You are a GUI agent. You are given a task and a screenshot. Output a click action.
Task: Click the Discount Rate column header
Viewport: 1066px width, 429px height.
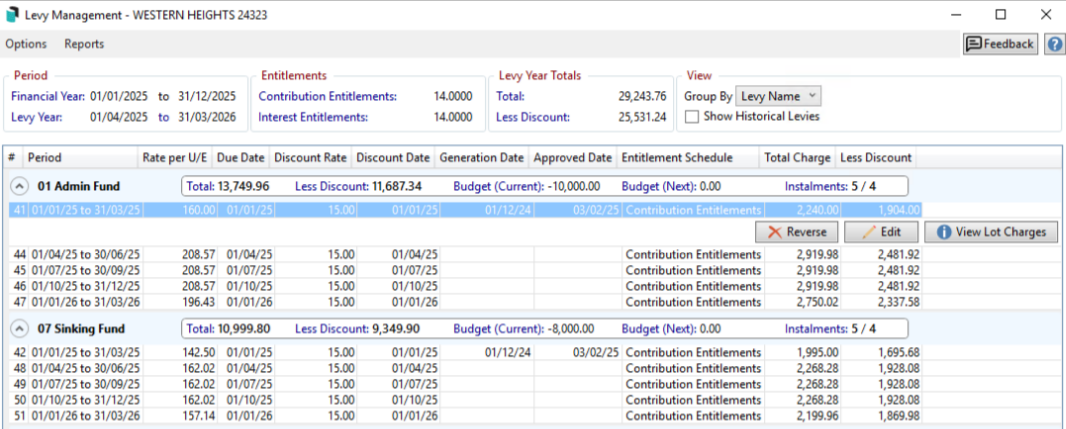(310, 158)
